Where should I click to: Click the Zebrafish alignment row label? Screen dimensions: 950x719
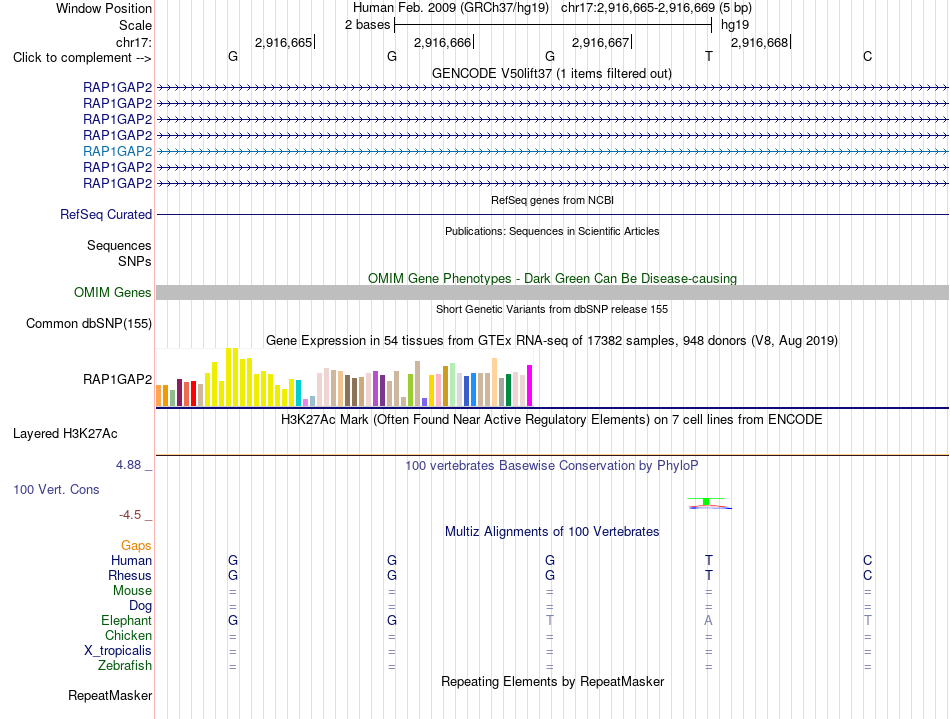coord(125,666)
